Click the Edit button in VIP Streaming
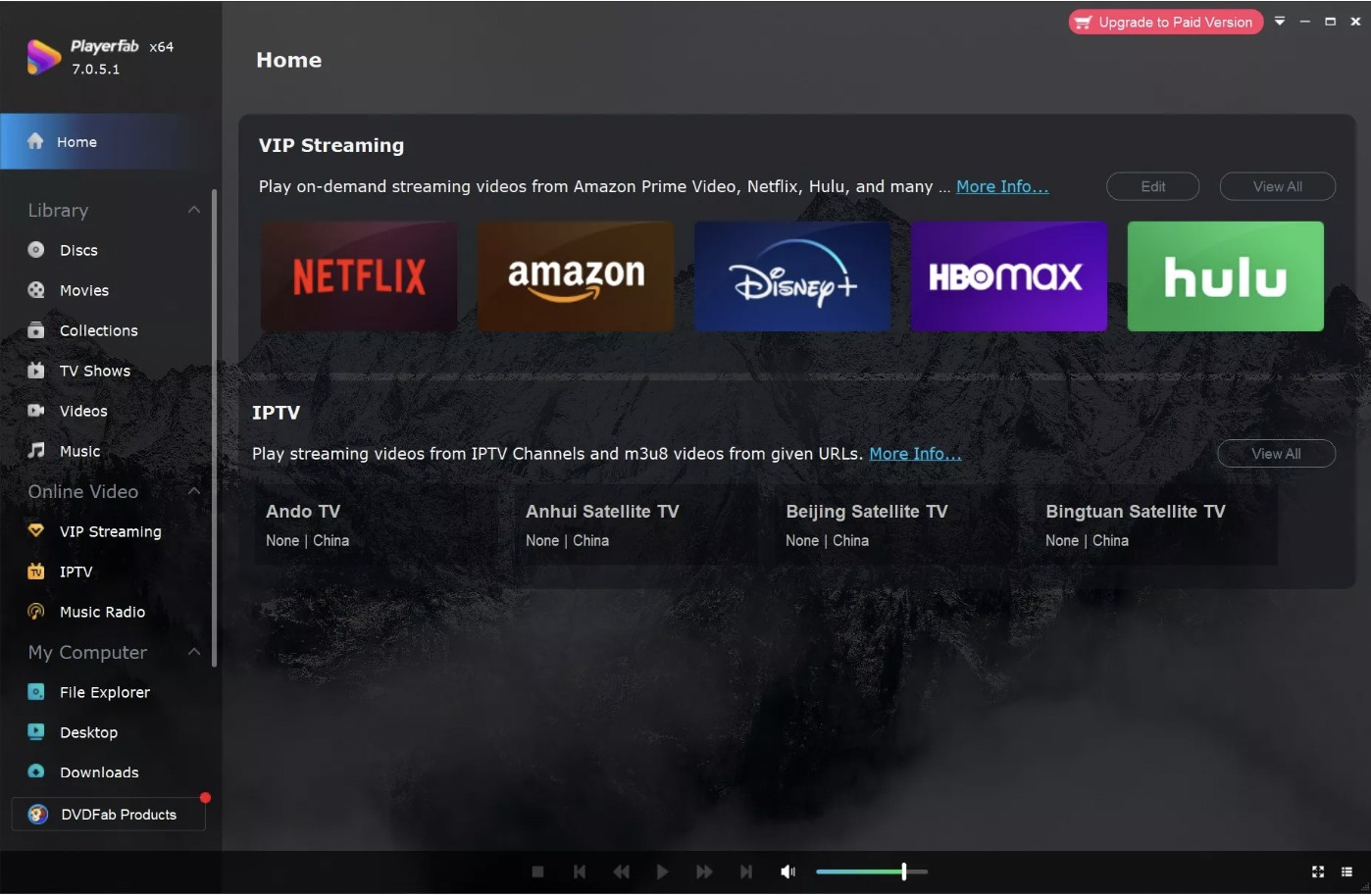Screen dimensions: 1371x896 click(1153, 186)
